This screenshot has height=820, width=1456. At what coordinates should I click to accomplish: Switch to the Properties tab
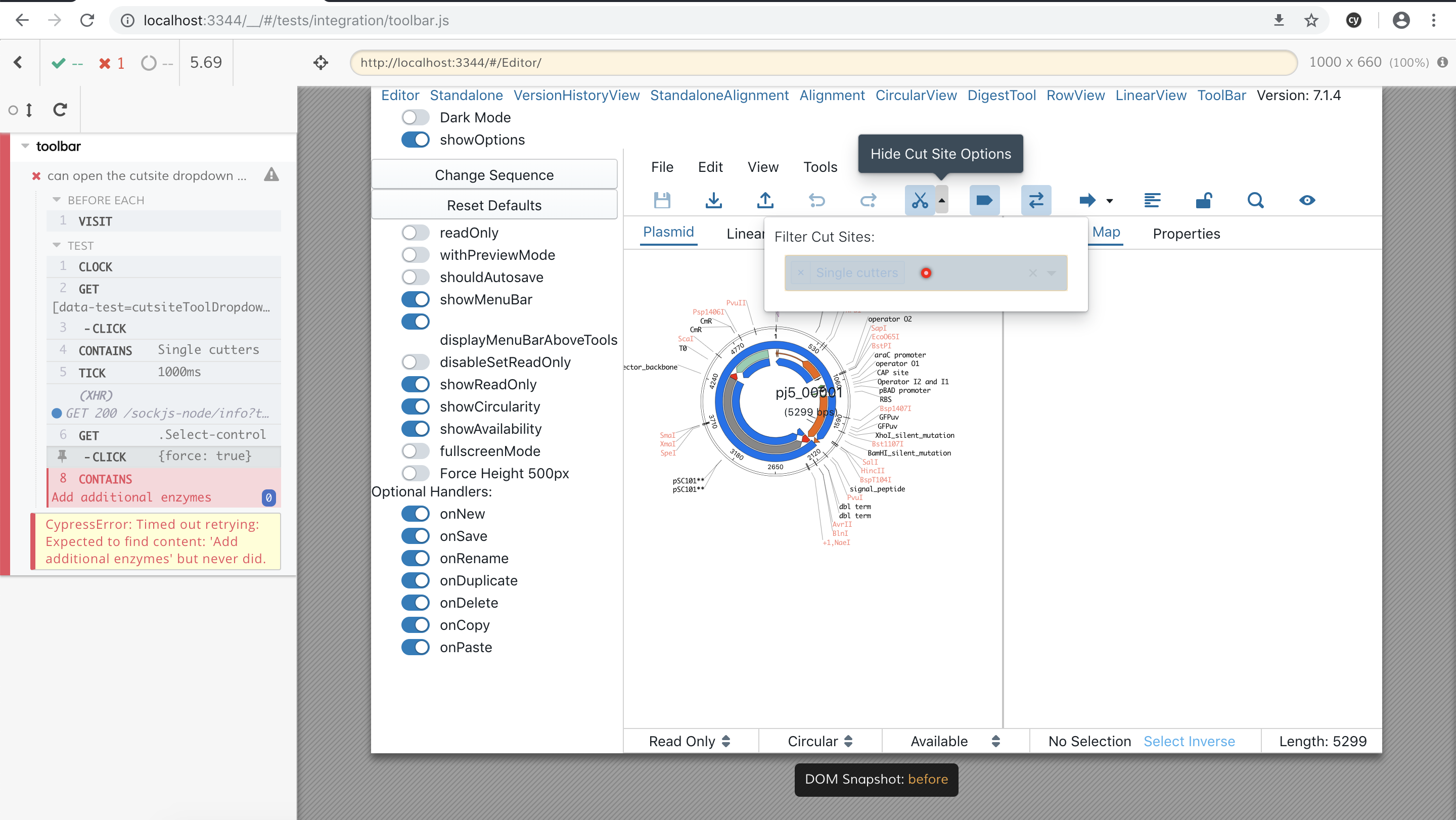[1186, 234]
